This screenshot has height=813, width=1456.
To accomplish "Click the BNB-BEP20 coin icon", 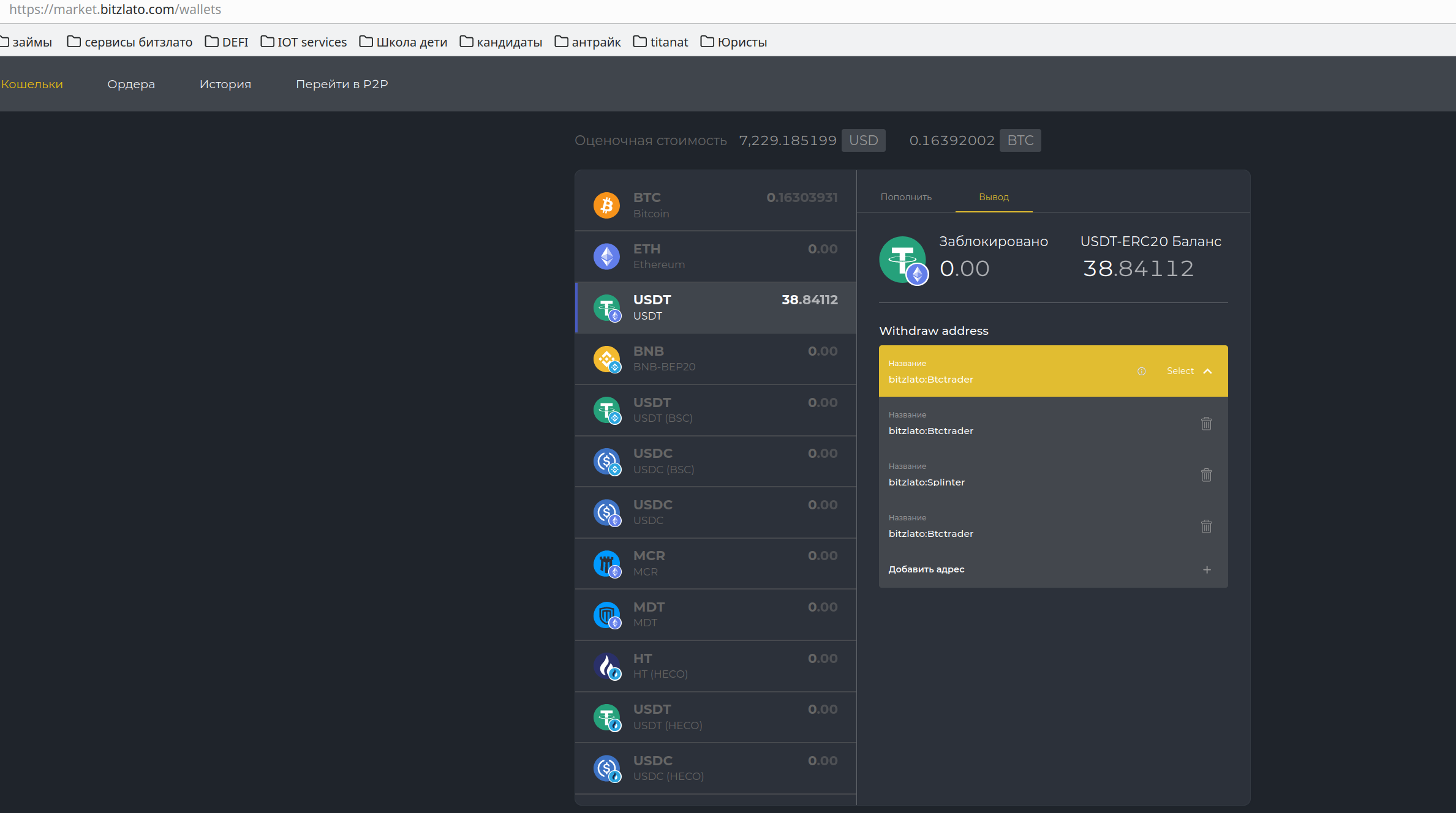I will point(606,359).
